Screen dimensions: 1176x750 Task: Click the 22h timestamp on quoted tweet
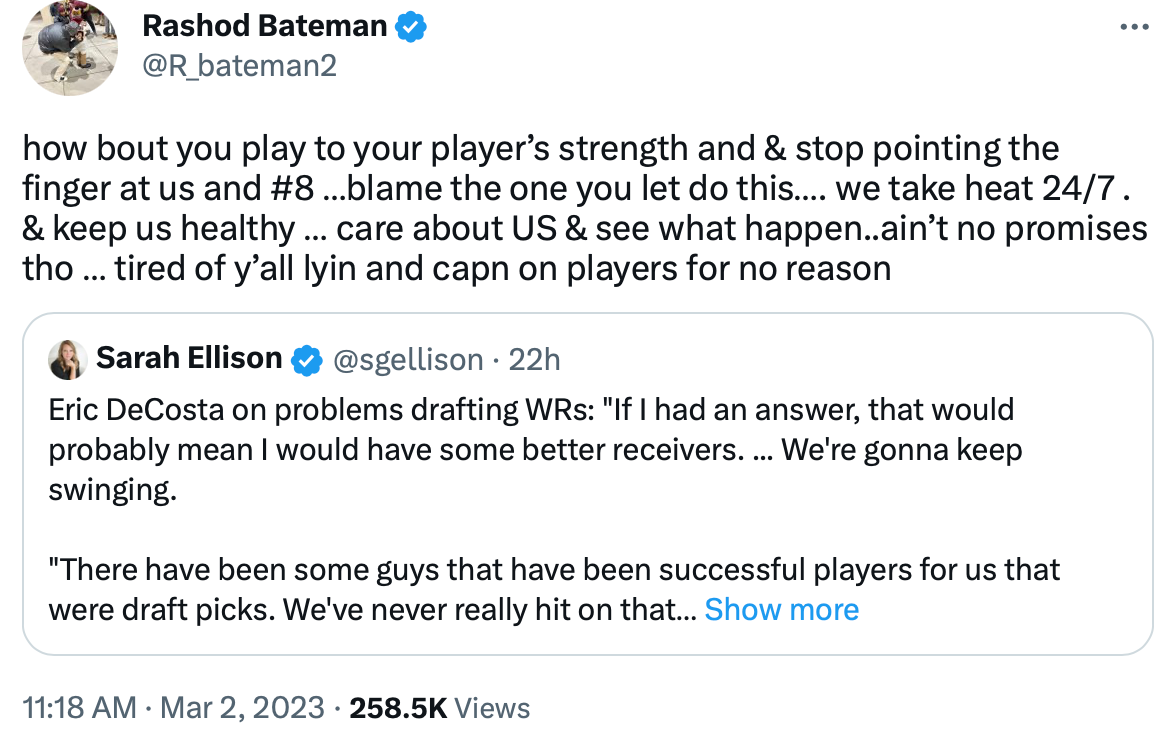534,359
